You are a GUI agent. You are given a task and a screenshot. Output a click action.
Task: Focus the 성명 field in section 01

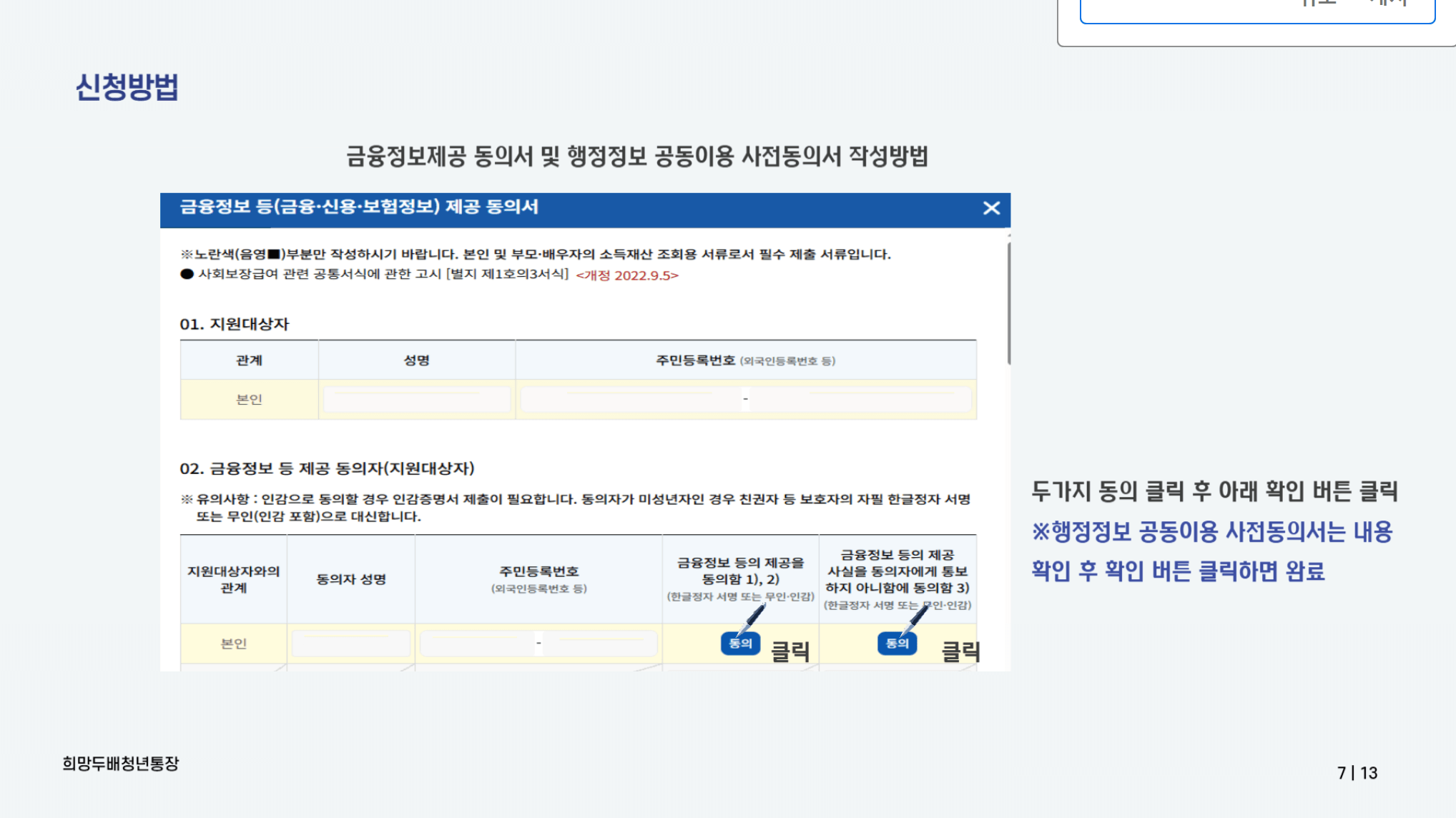tap(416, 399)
